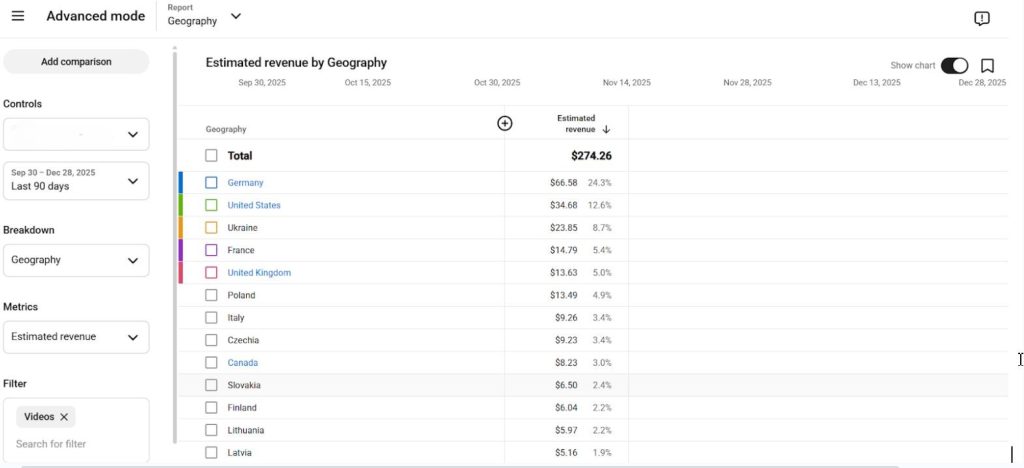Screen dimensions: 1024x468
Task: Open the Report Geography dropdown
Action: click(x=204, y=16)
